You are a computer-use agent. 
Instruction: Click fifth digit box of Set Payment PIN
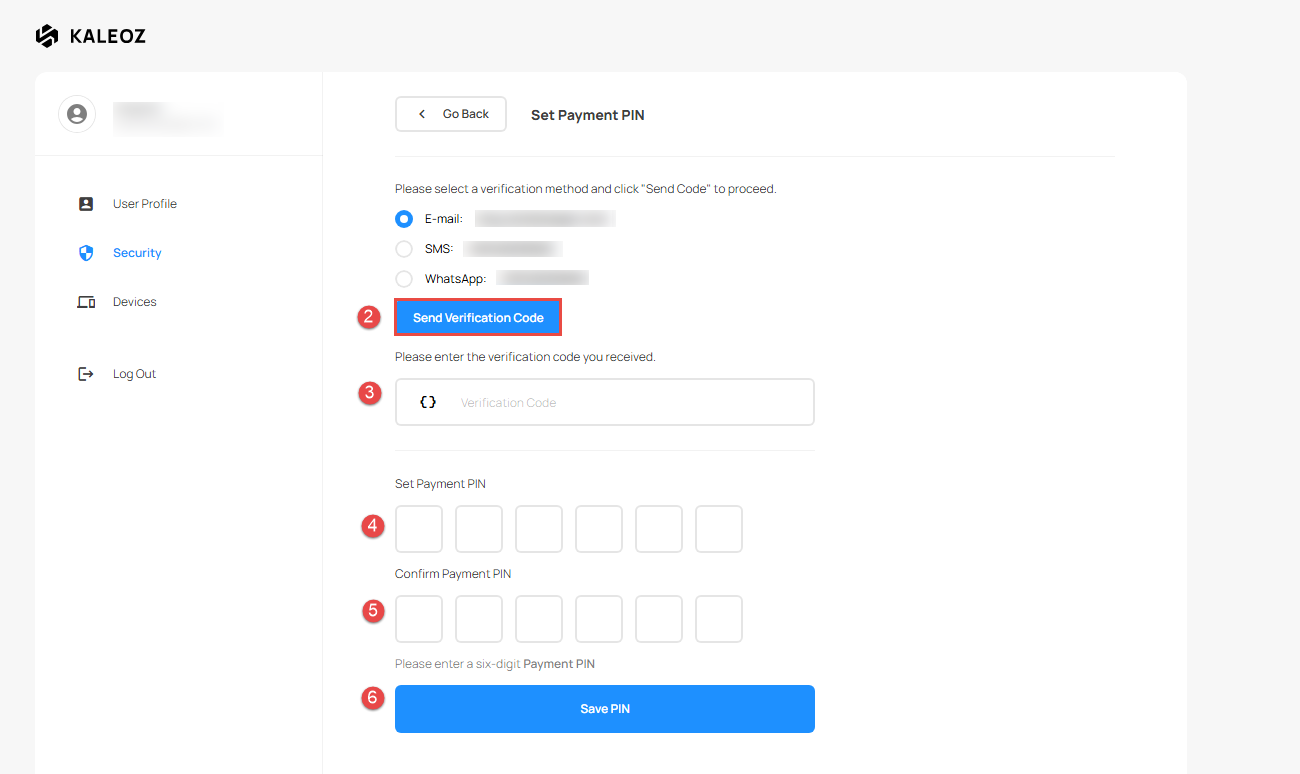coord(659,529)
